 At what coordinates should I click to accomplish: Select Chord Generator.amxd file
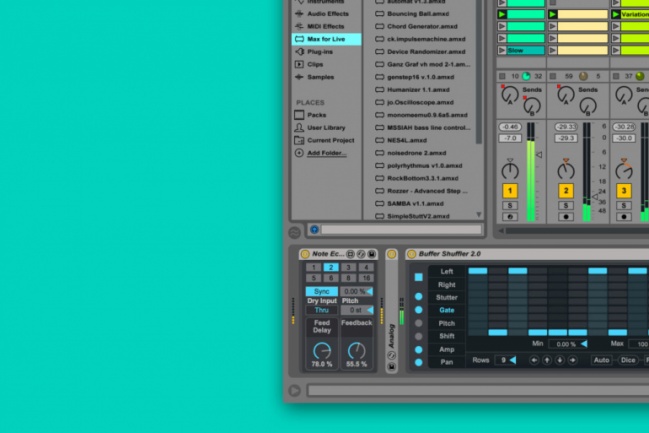click(422, 26)
